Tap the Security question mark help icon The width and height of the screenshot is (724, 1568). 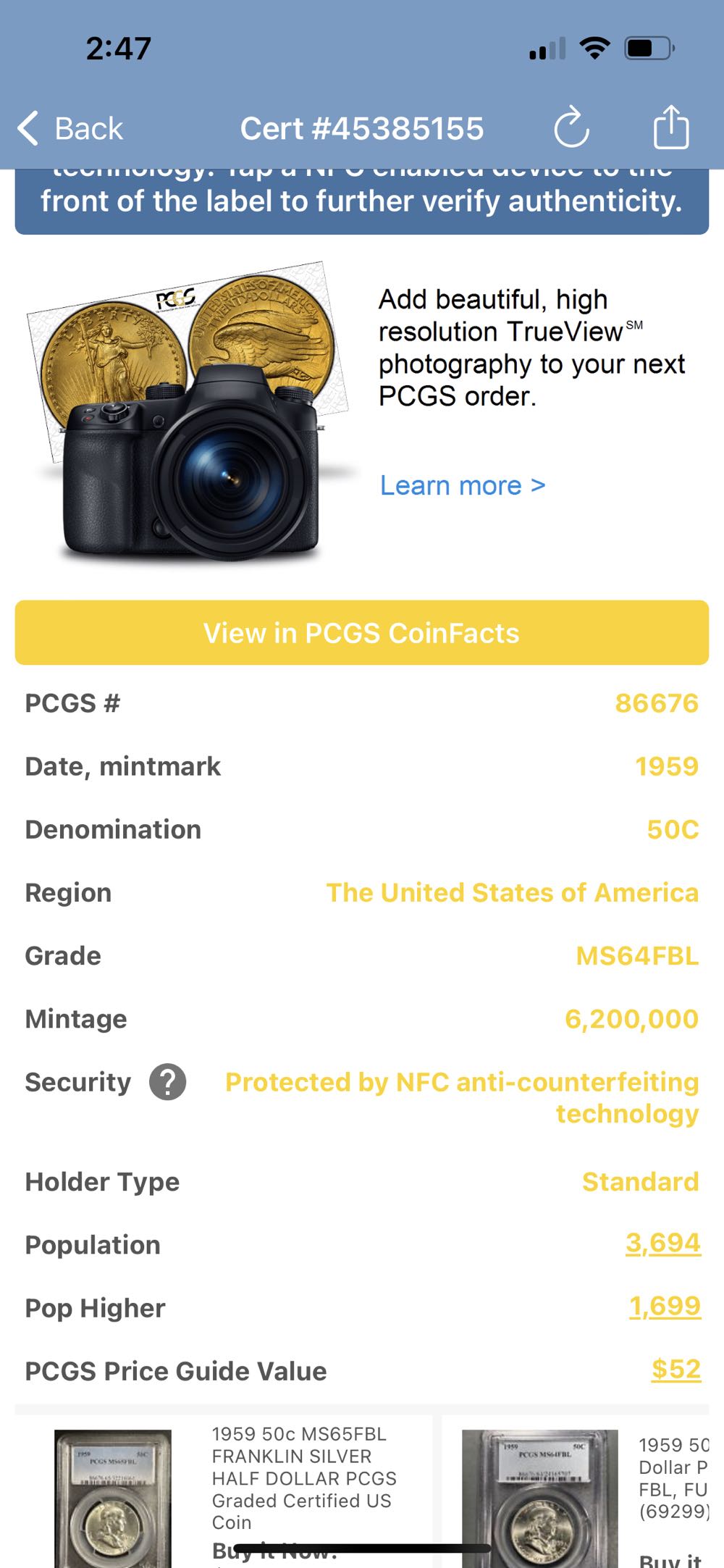167,1082
